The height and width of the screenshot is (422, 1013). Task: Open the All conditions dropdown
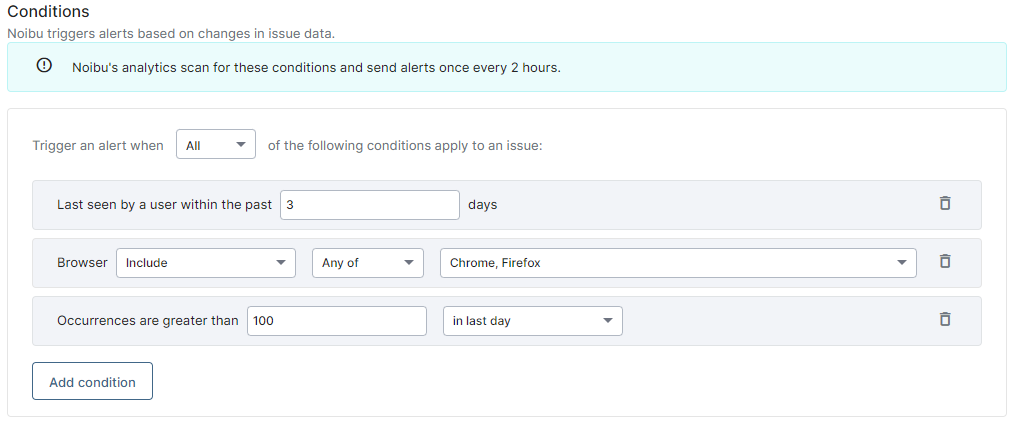coord(216,144)
